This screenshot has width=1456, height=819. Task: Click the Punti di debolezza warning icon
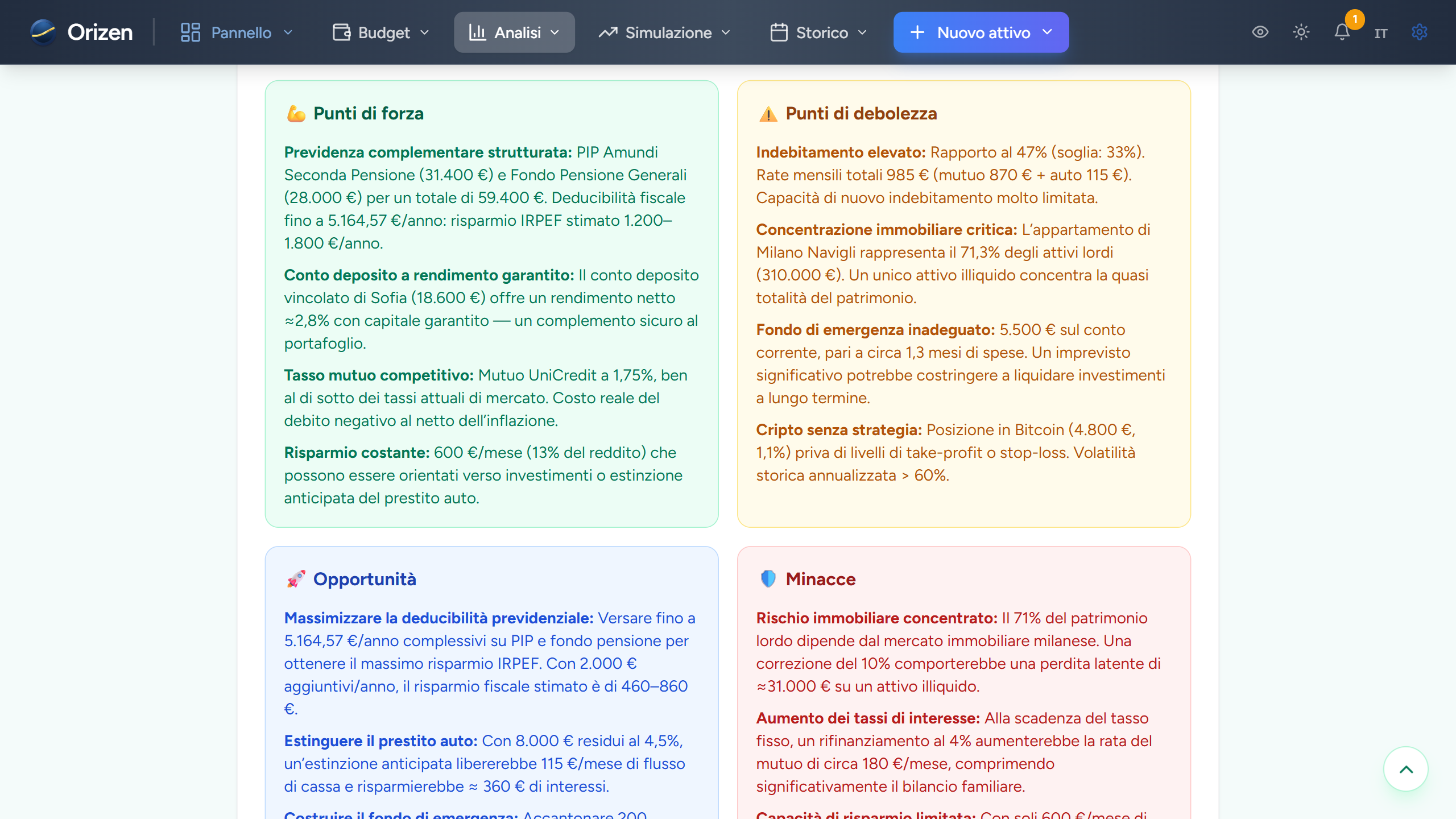click(768, 114)
